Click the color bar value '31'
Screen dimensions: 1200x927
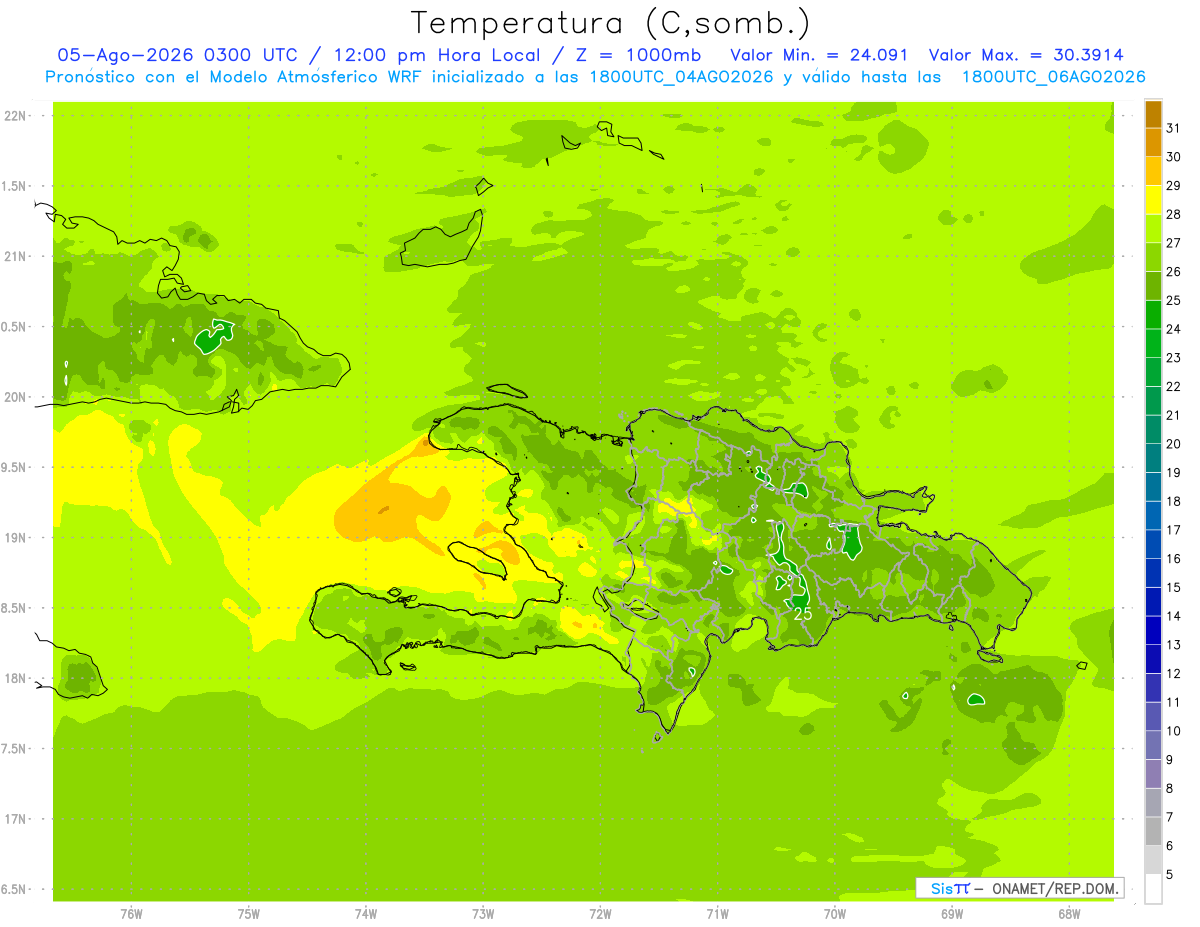[x=1174, y=128]
